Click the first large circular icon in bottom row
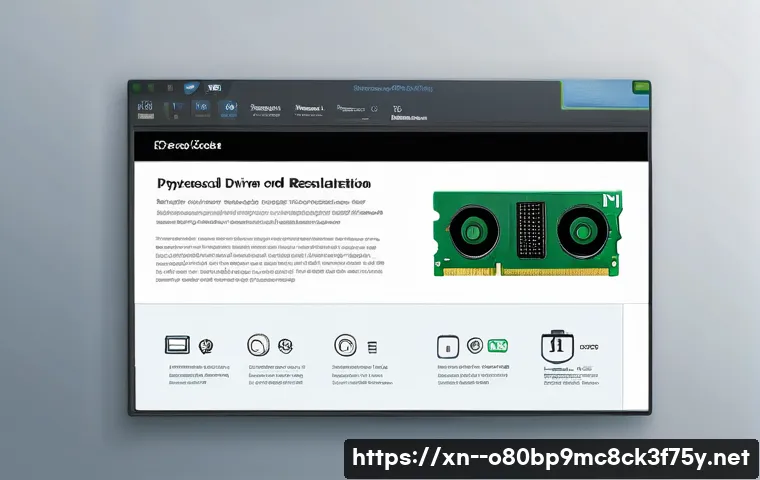 click(x=258, y=346)
